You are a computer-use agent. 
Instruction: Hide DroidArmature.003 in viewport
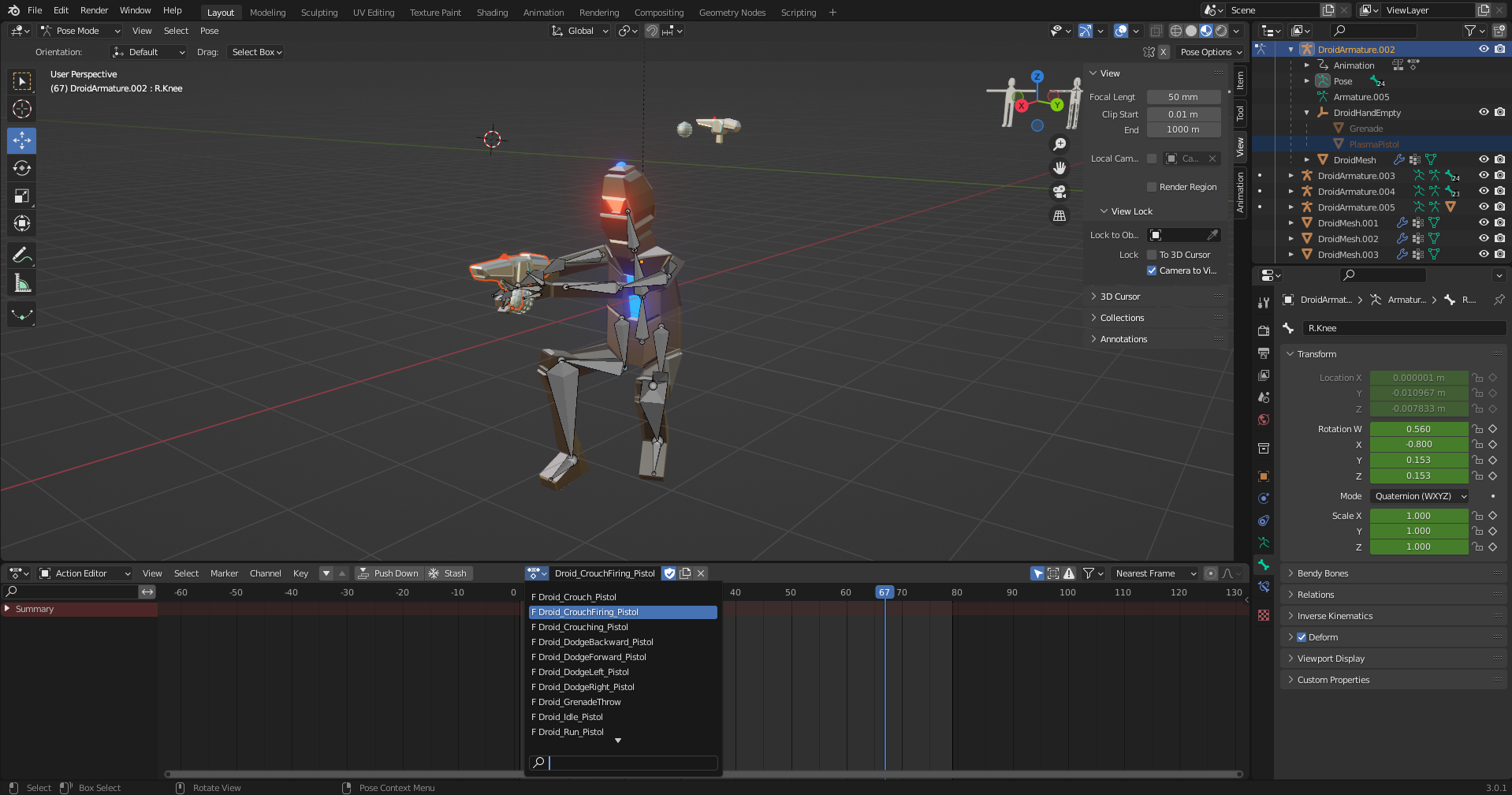(x=1484, y=176)
